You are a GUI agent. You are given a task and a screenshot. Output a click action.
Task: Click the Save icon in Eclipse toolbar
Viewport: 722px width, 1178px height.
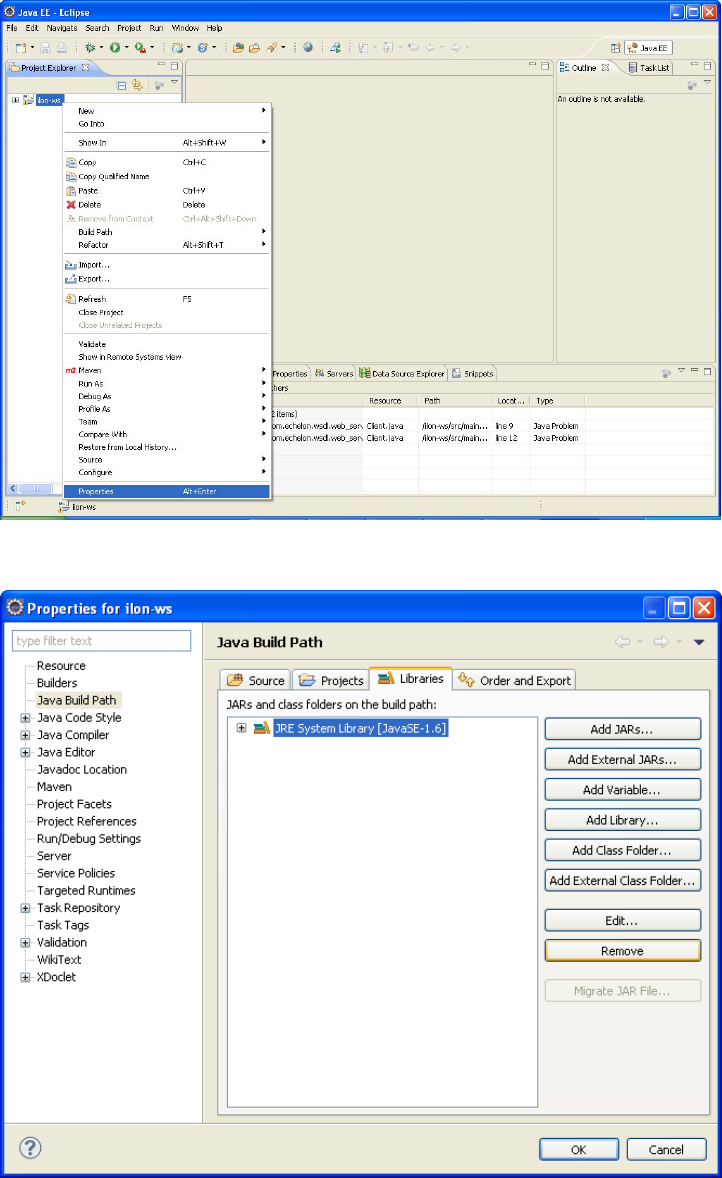click(46, 47)
